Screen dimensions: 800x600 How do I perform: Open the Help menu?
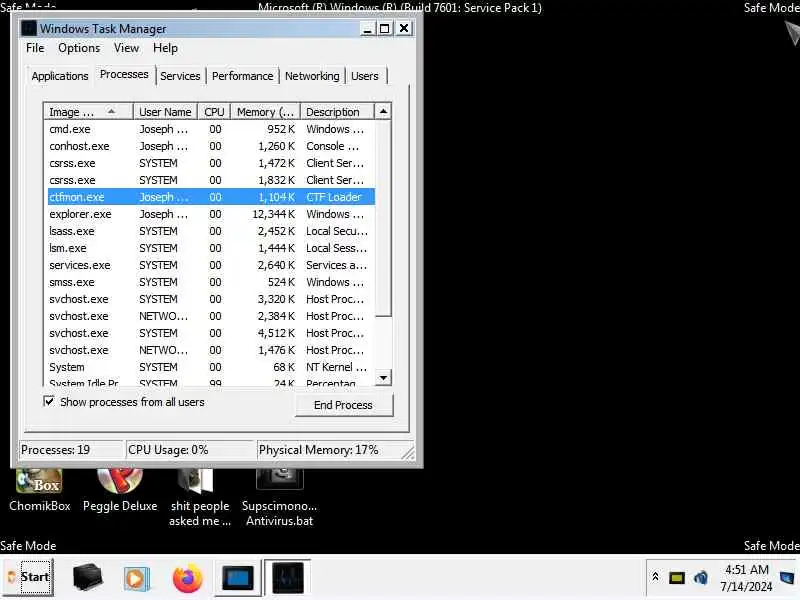coord(165,48)
